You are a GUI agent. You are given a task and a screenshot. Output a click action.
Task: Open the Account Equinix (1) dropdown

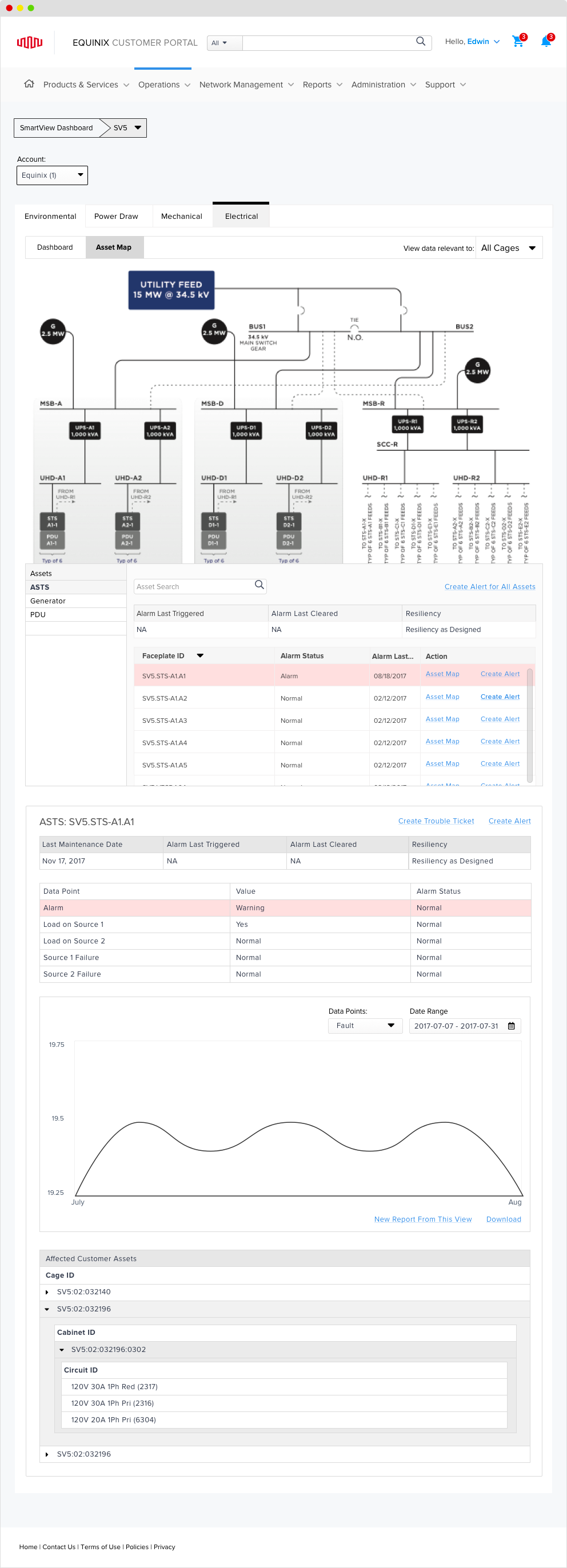point(53,175)
